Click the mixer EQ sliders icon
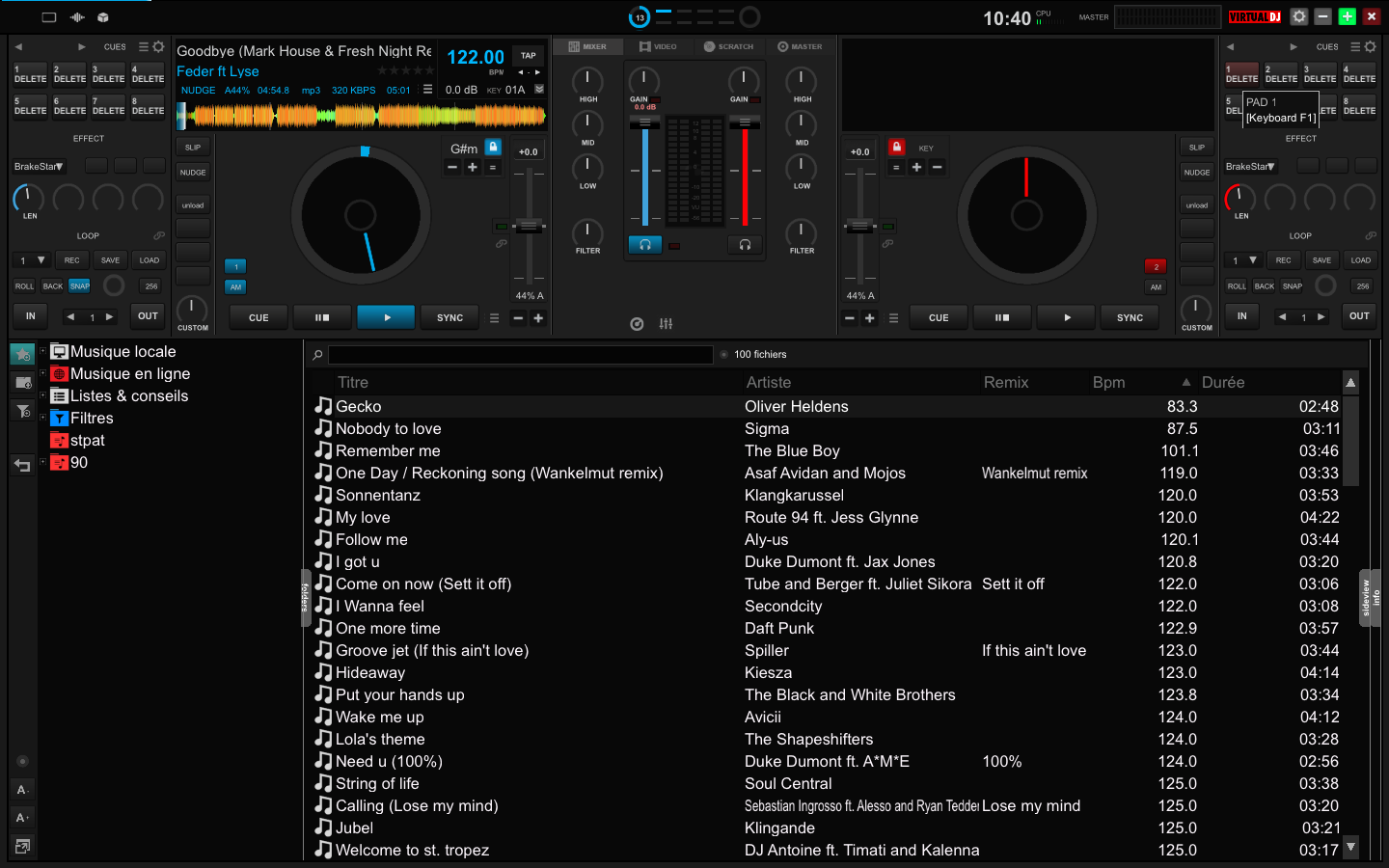The image size is (1389, 868). (666, 324)
